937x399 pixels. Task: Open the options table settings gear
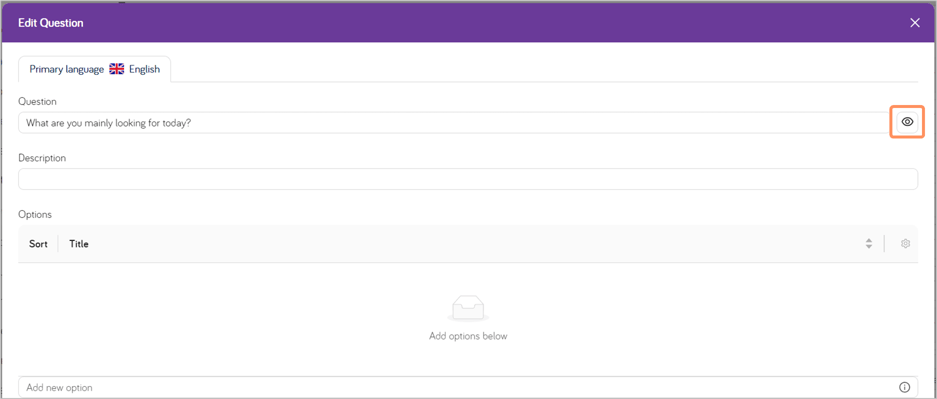[x=905, y=244]
